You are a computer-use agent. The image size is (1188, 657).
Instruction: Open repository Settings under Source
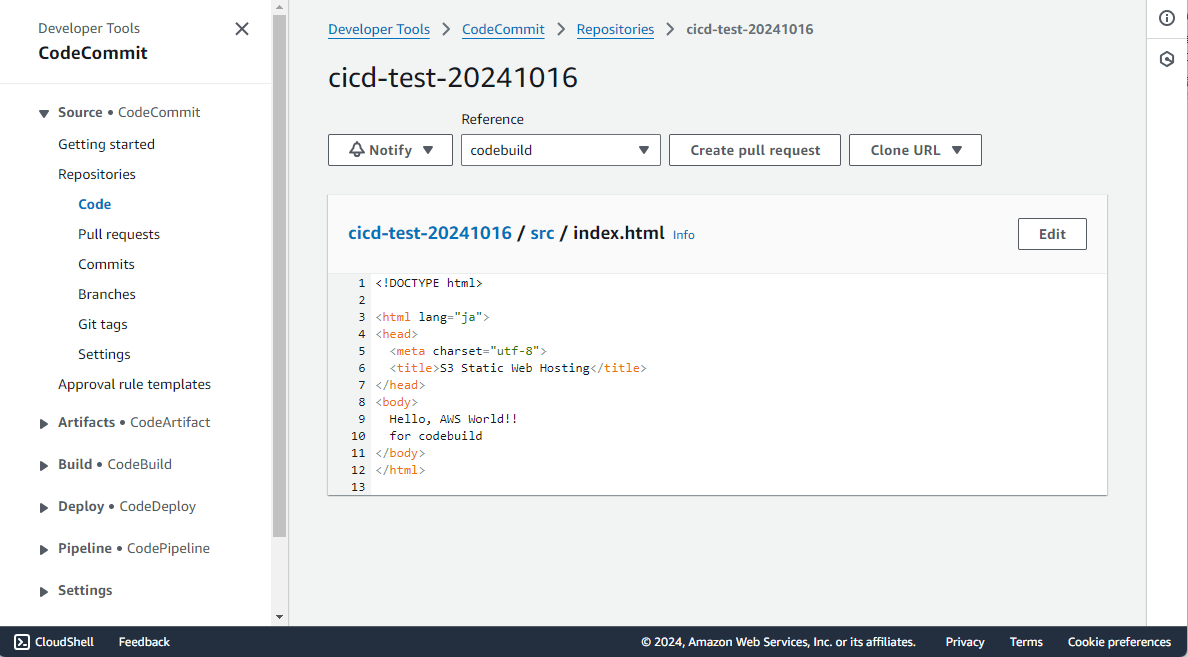point(104,354)
